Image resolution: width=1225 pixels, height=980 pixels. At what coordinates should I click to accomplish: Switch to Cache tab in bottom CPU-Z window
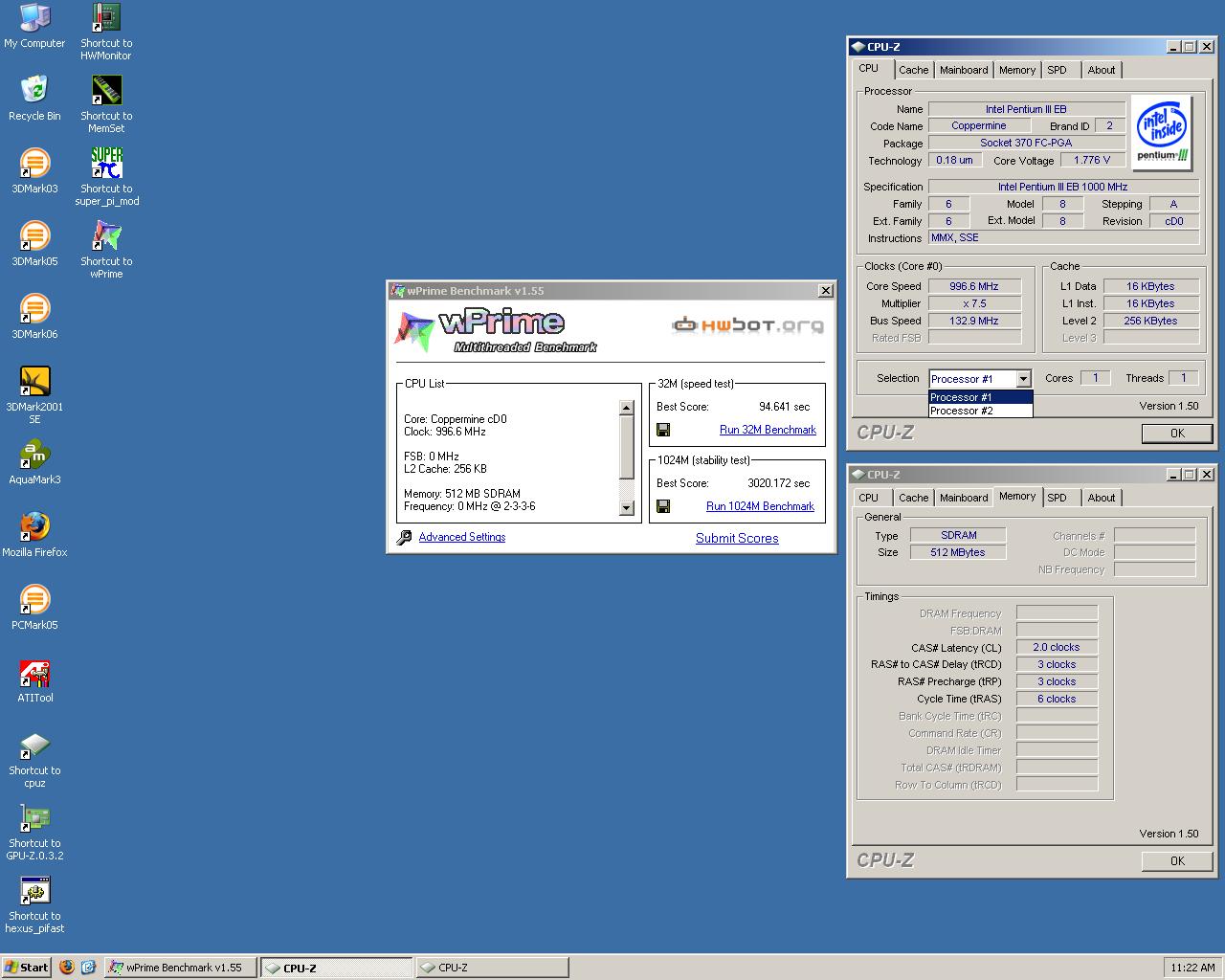913,498
